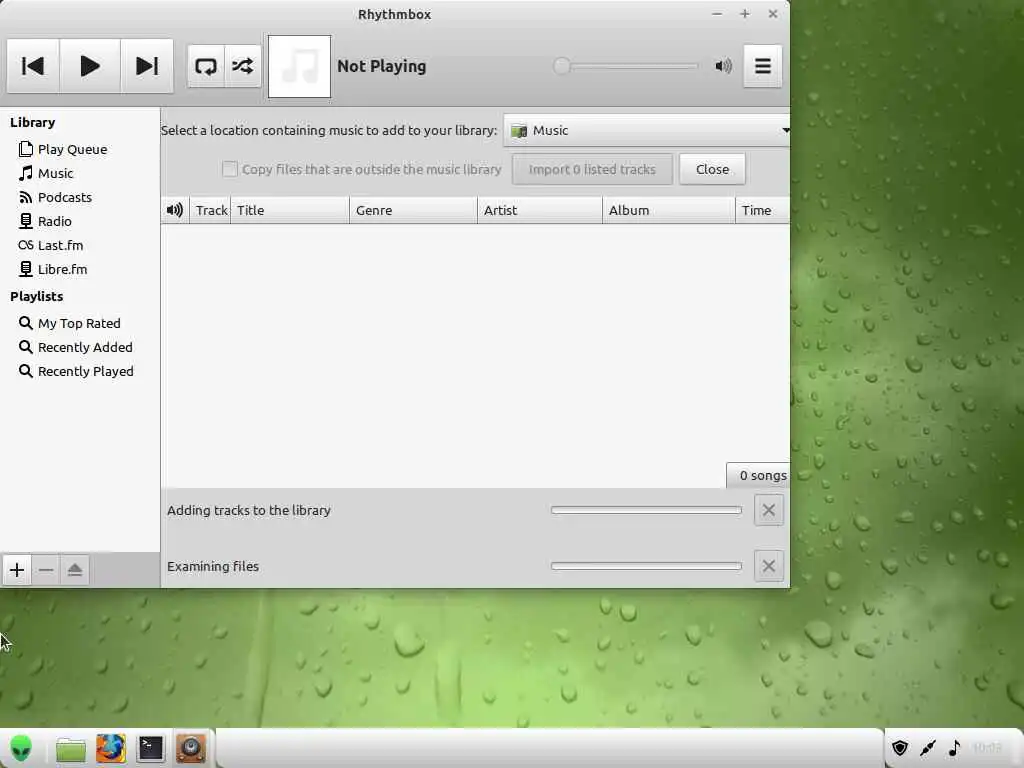Click the playback position slider
Image resolution: width=1024 pixels, height=768 pixels.
click(x=626, y=66)
